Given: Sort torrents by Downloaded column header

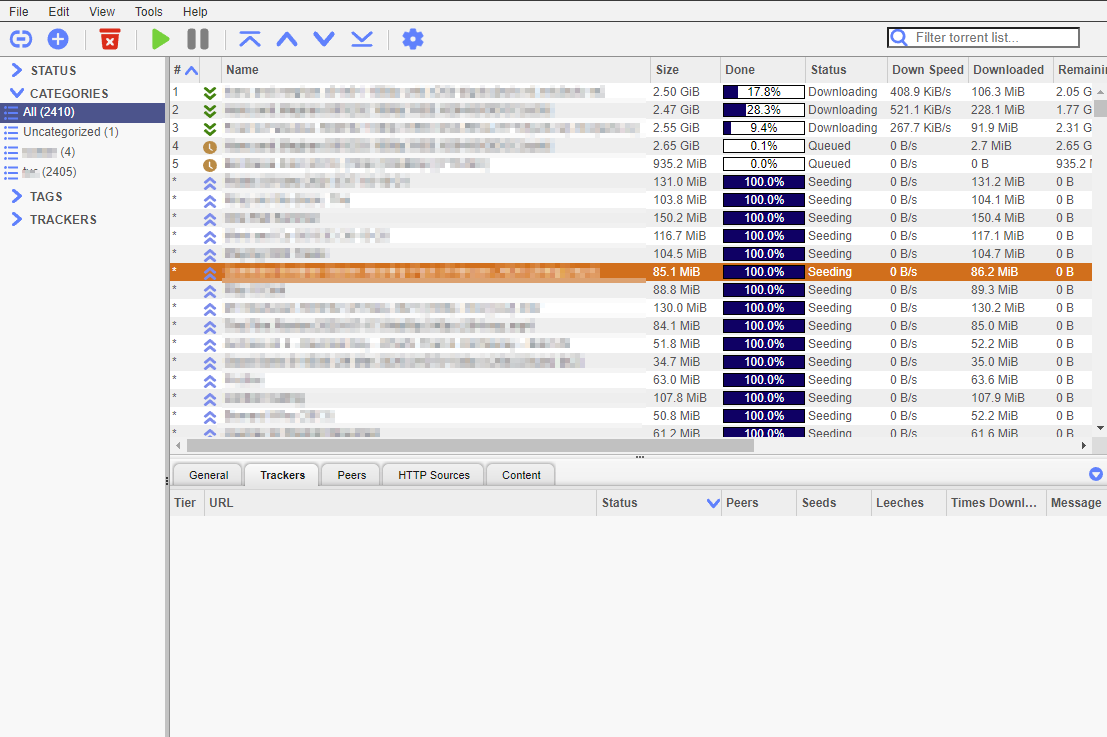Looking at the screenshot, I should tap(1010, 70).
